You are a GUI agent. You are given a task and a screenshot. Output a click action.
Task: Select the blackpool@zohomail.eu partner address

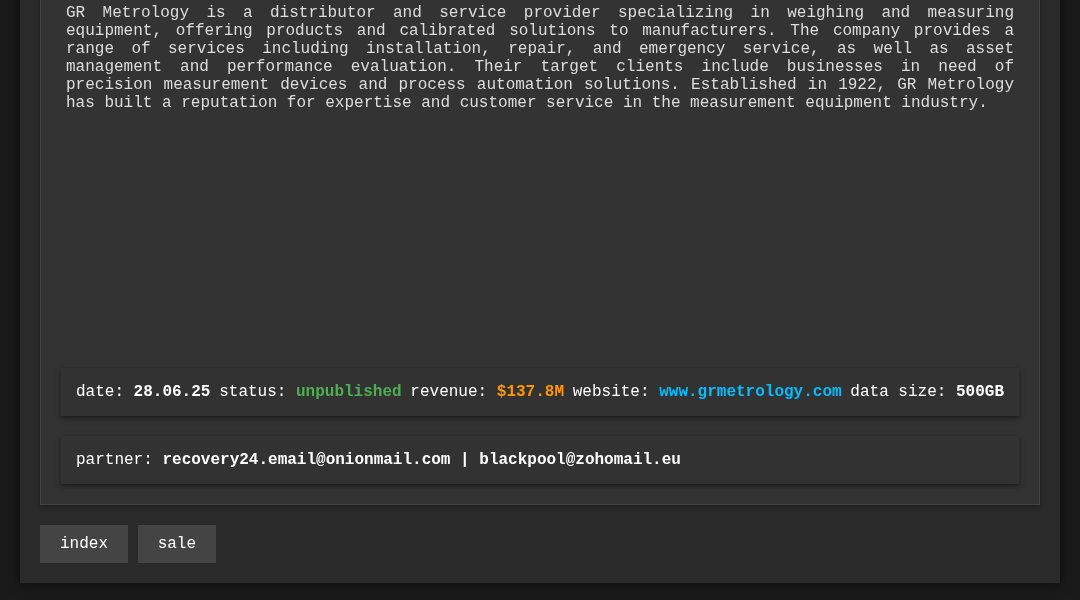[x=580, y=459]
